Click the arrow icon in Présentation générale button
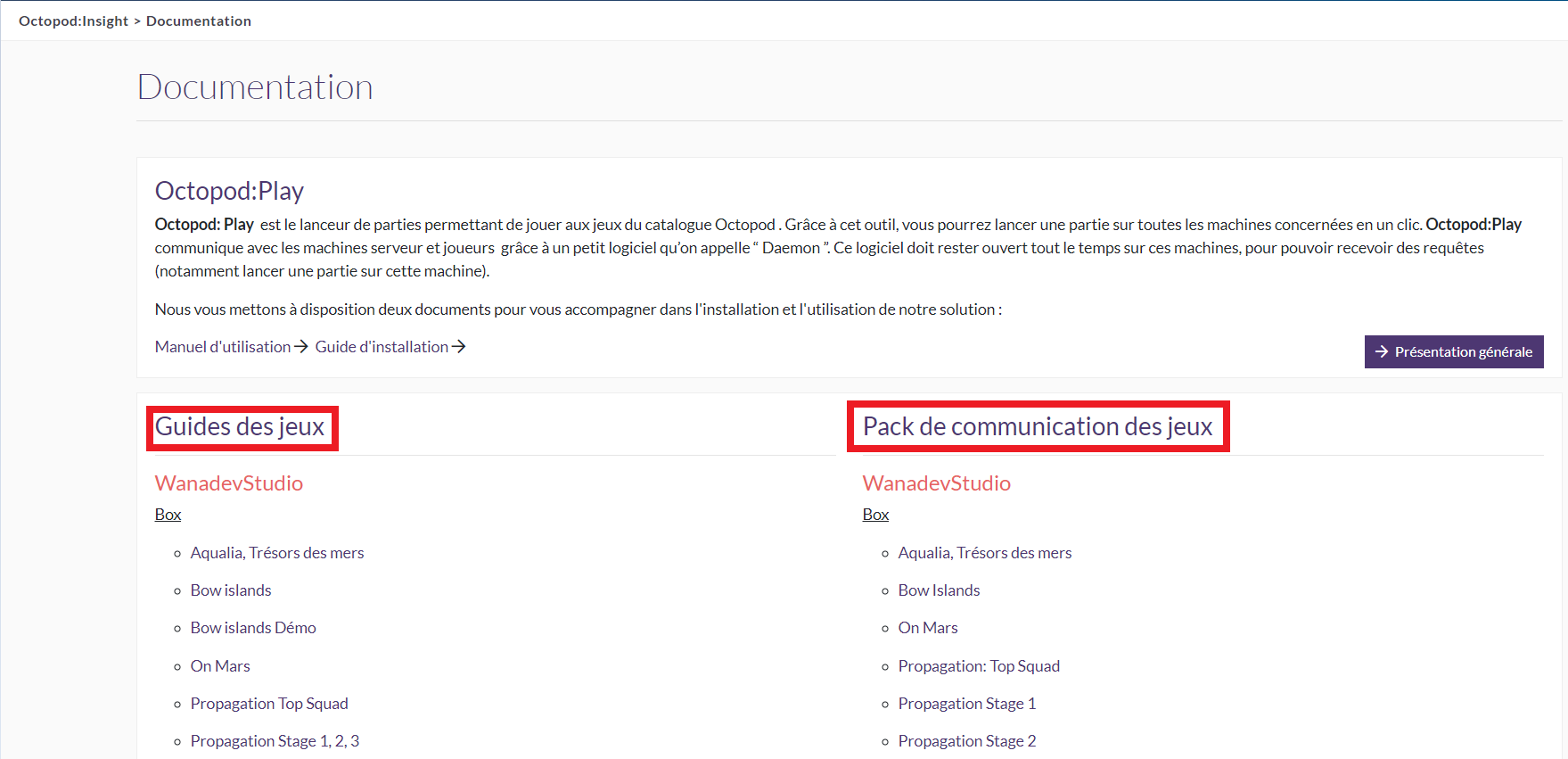This screenshot has width=1568, height=759. (1382, 351)
